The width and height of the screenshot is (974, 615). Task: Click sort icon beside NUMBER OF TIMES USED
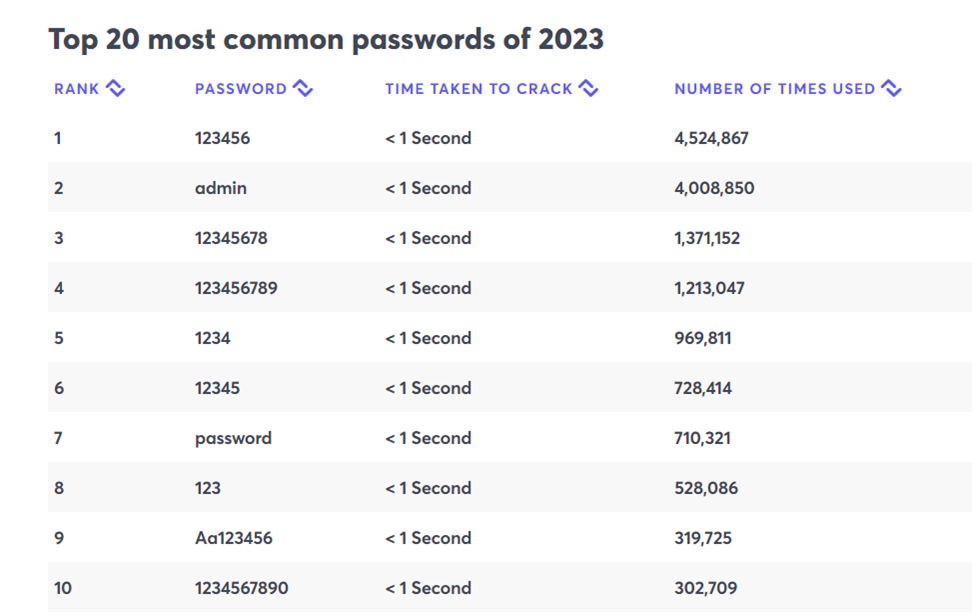(892, 89)
